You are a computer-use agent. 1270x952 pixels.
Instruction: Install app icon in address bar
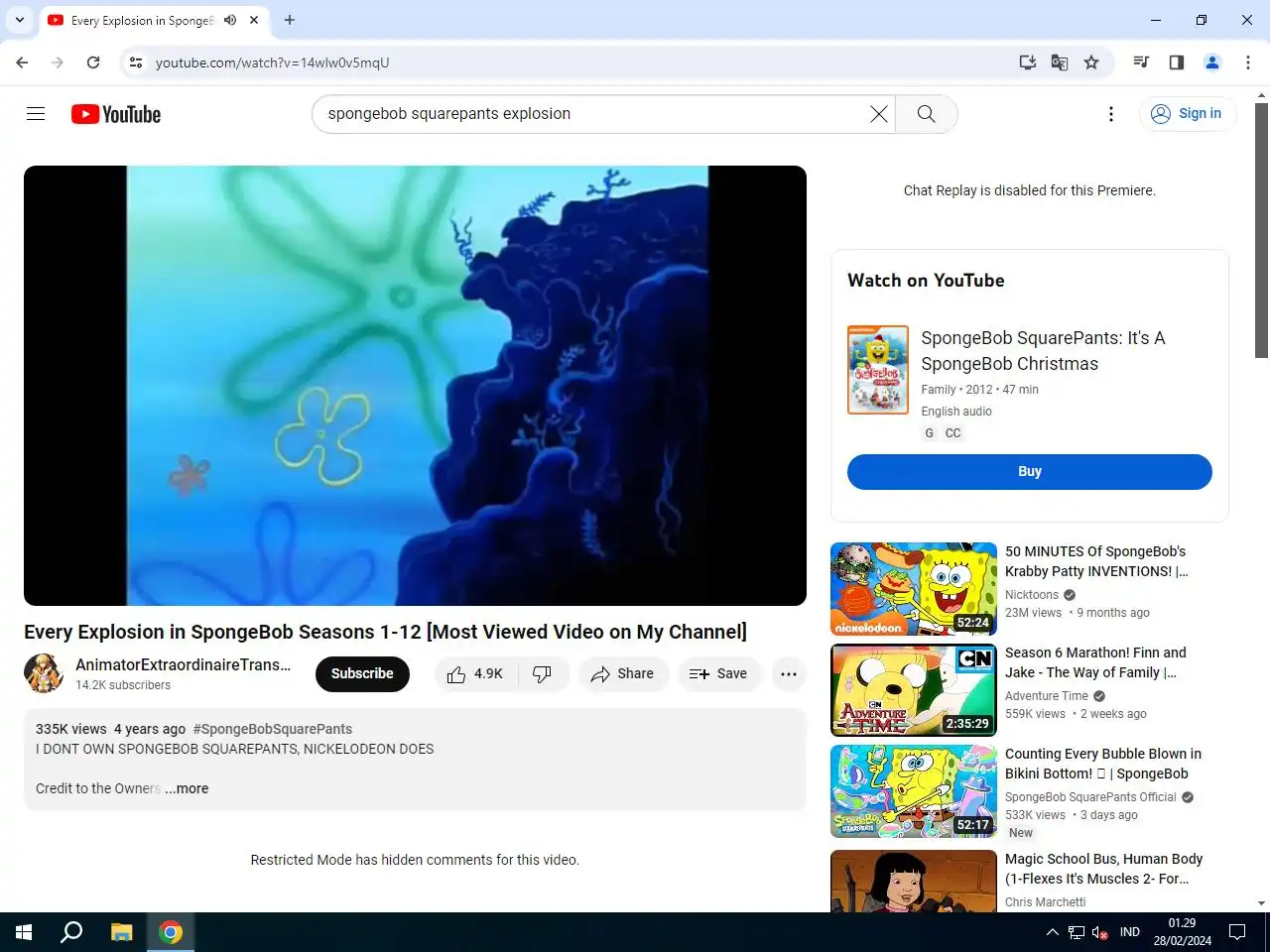point(1028,62)
